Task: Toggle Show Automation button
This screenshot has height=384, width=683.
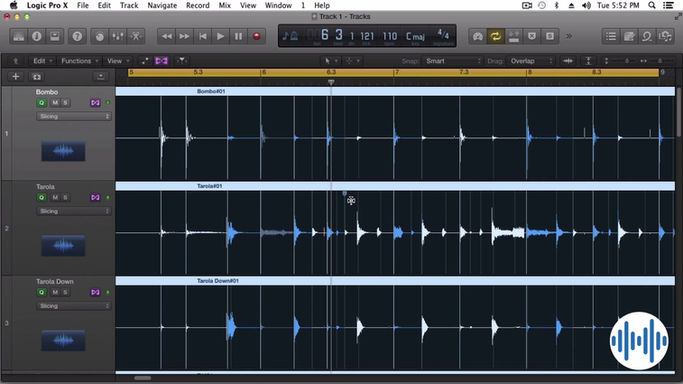Action: (x=145, y=61)
